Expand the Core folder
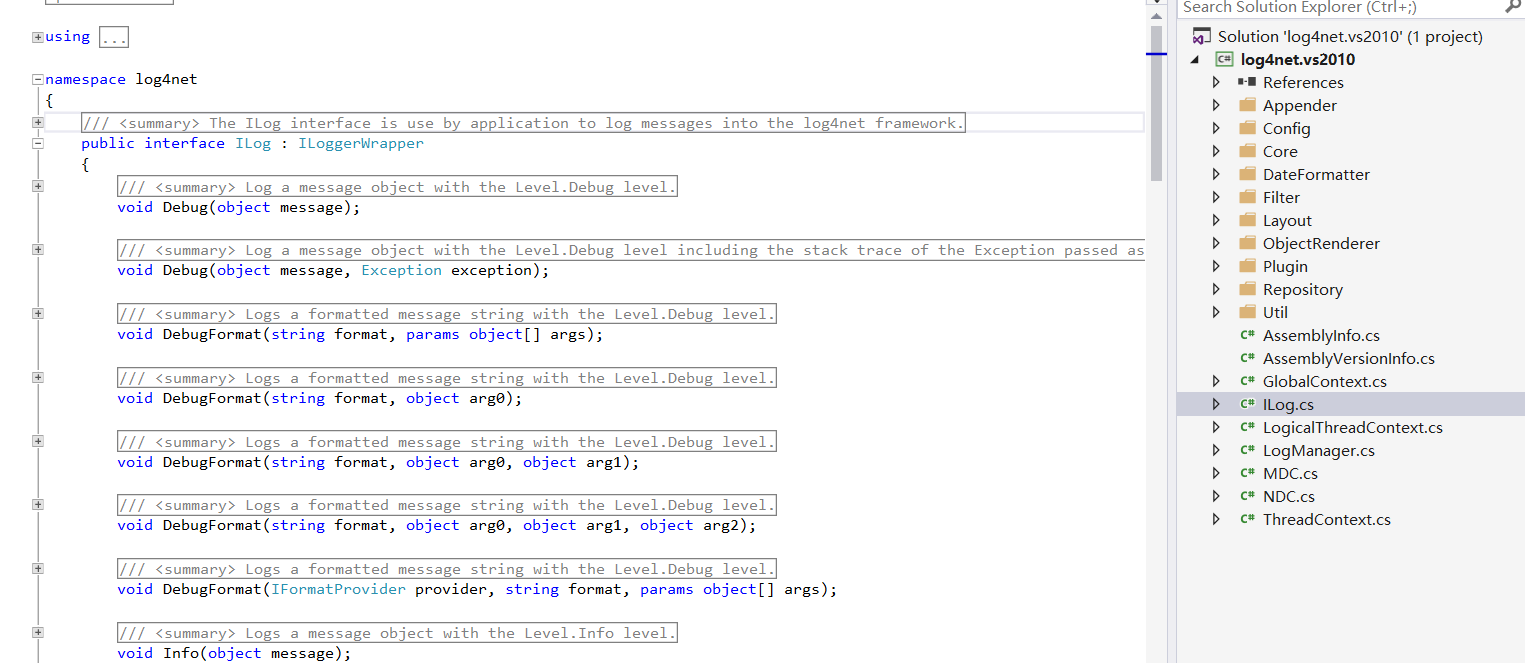 click(x=1216, y=151)
